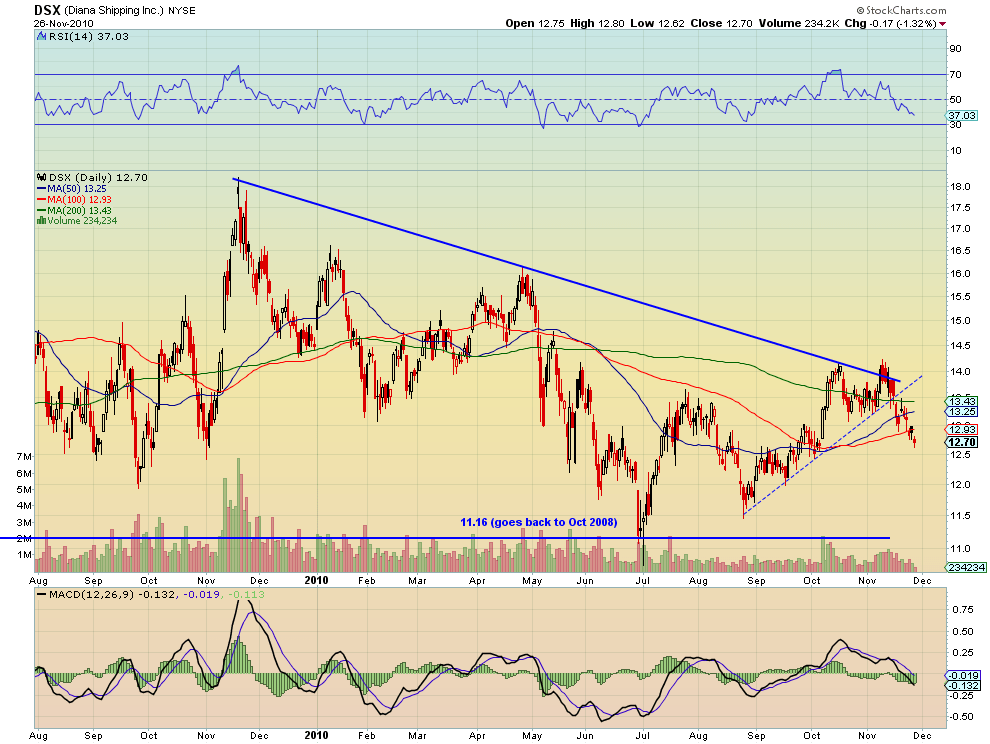Click the DSX ticker symbol title
The width and height of the screenshot is (990, 744).
pyautogui.click(x=47, y=10)
